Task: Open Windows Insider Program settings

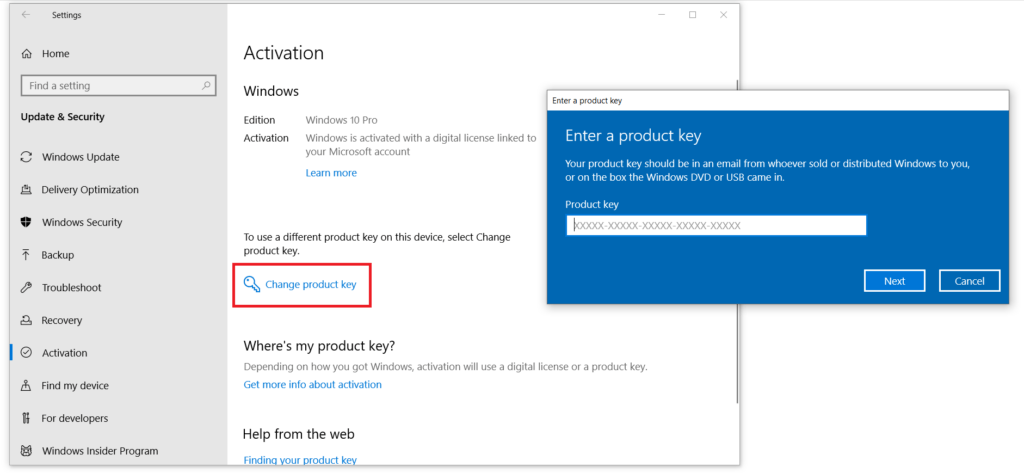Action: pos(100,451)
